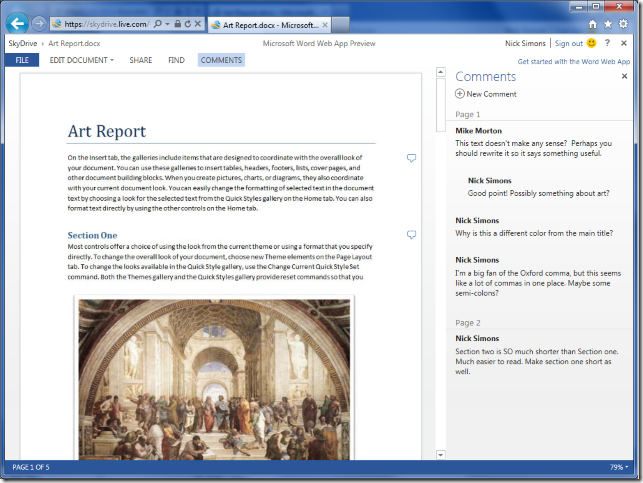The width and height of the screenshot is (643, 483).
Task: Click the New Comment button
Action: [x=486, y=94]
